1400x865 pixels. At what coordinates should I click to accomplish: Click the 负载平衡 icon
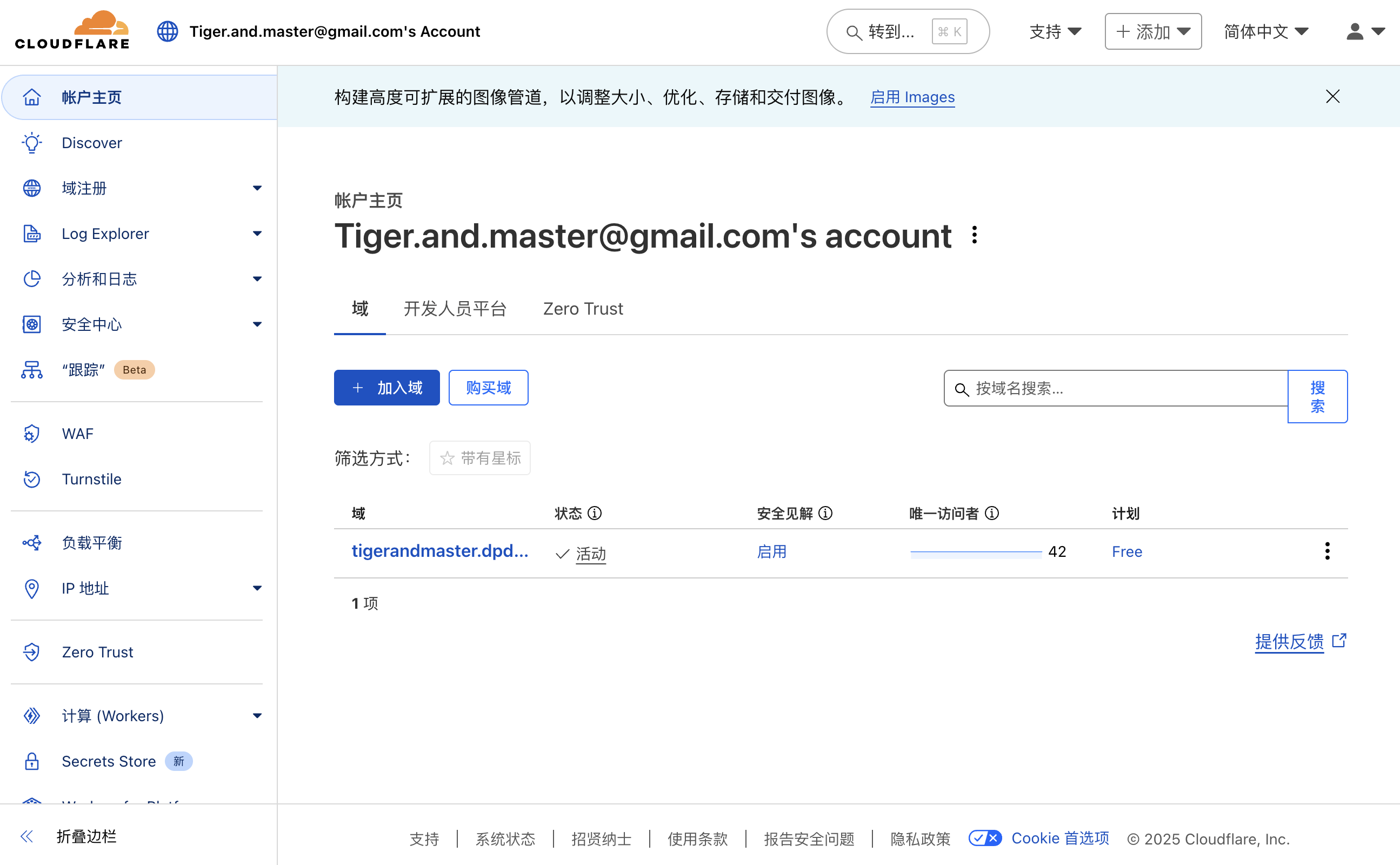click(32, 542)
